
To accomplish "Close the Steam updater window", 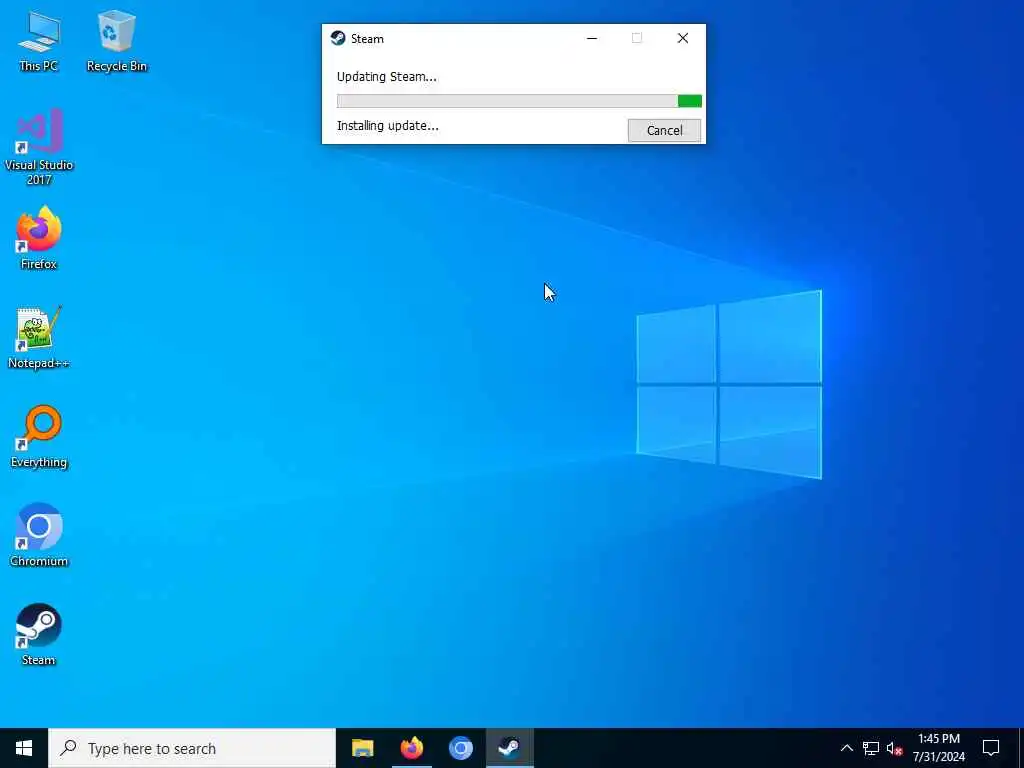I will click(x=682, y=38).
